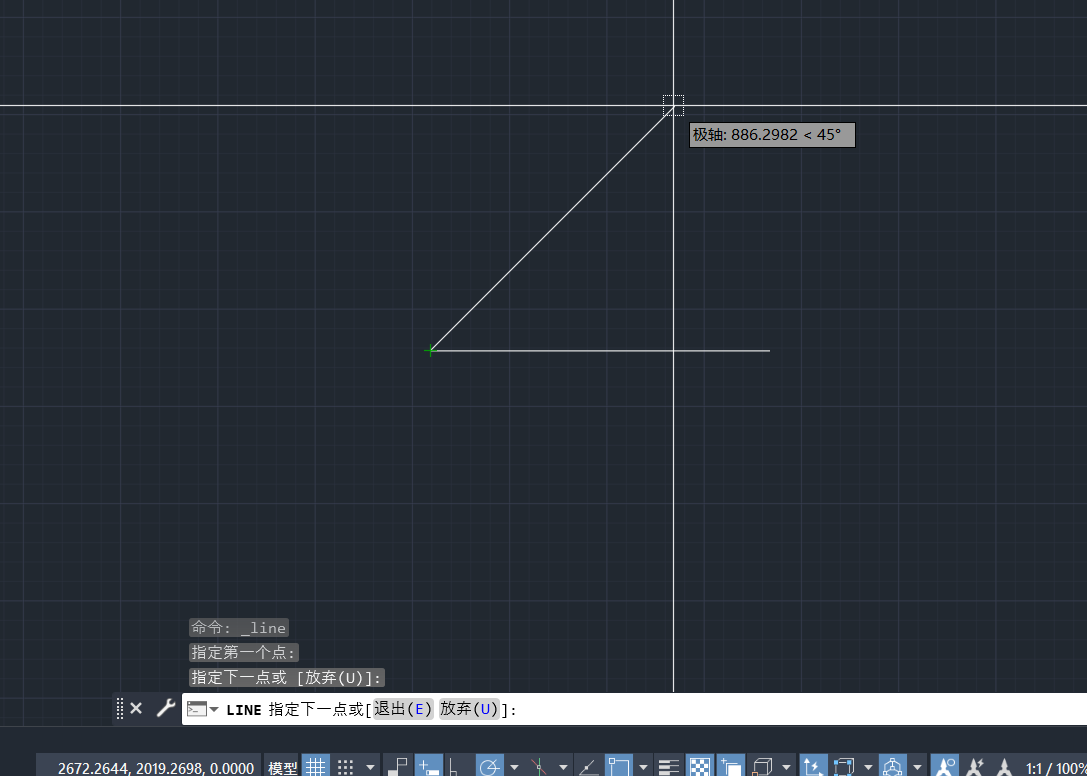This screenshot has width=1087, height=776.
Task: Click the dynamic input status icon
Action: (429, 767)
